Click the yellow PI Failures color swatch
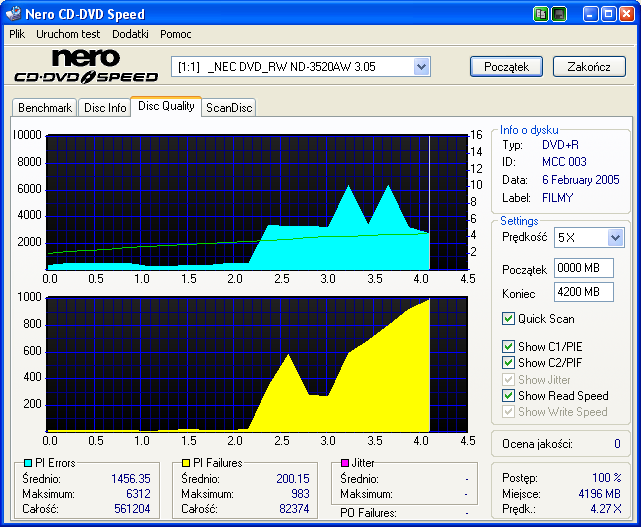 click(x=186, y=463)
